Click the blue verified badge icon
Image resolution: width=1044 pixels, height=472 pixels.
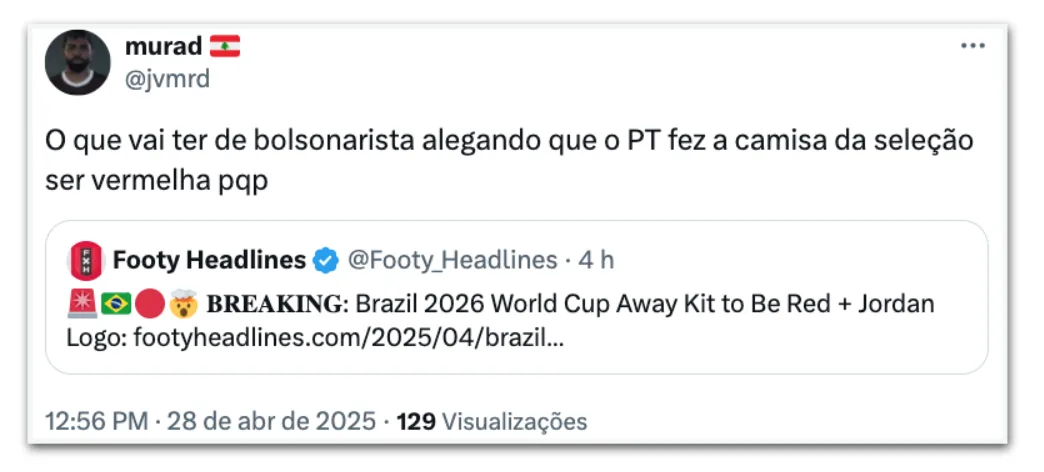326,261
